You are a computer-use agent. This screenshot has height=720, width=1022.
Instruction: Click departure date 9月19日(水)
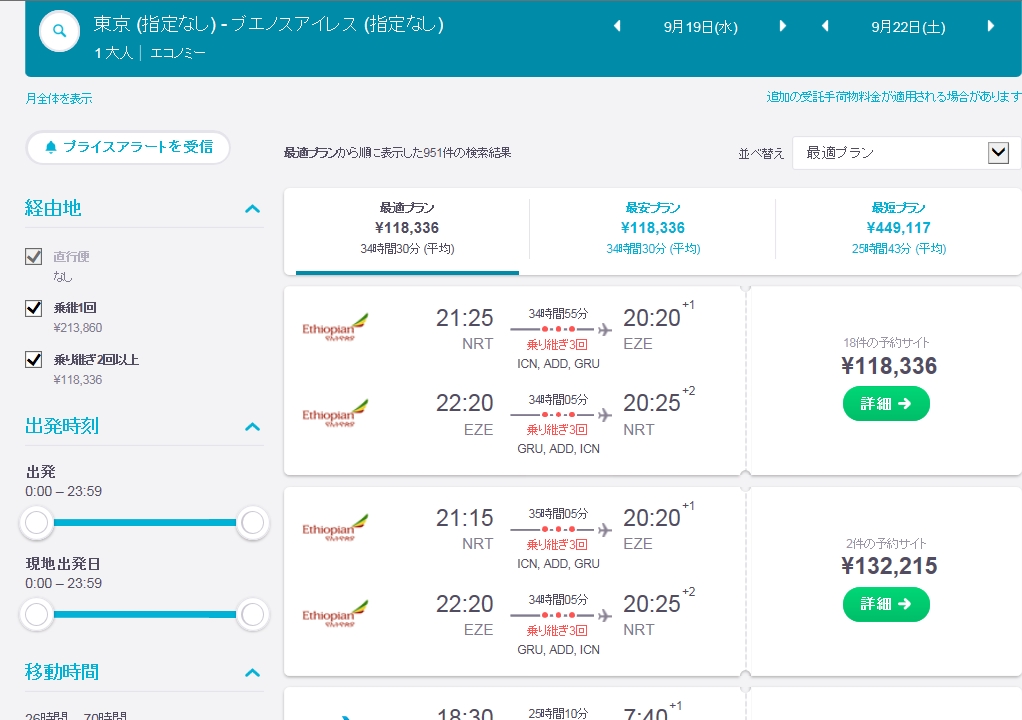(x=700, y=27)
